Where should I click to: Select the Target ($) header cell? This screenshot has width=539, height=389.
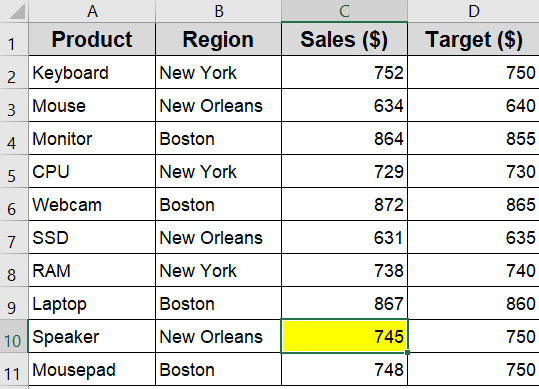pos(473,39)
